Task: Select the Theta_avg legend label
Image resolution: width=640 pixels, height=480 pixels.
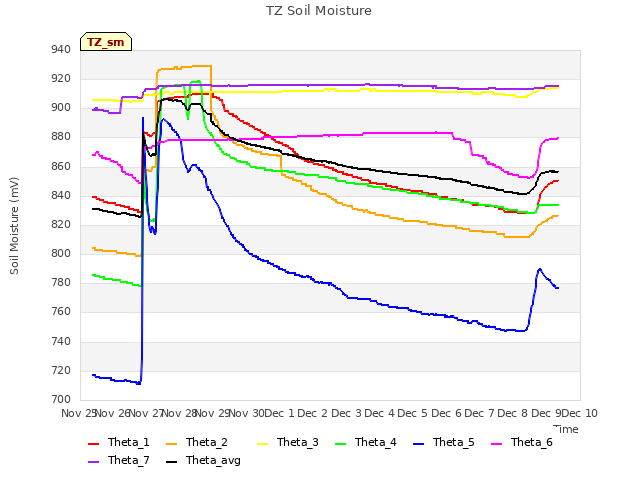Action: [213, 460]
